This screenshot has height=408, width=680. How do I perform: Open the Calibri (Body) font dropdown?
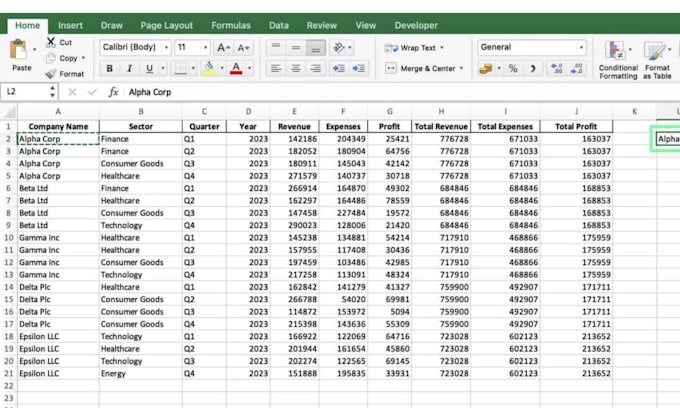(166, 47)
